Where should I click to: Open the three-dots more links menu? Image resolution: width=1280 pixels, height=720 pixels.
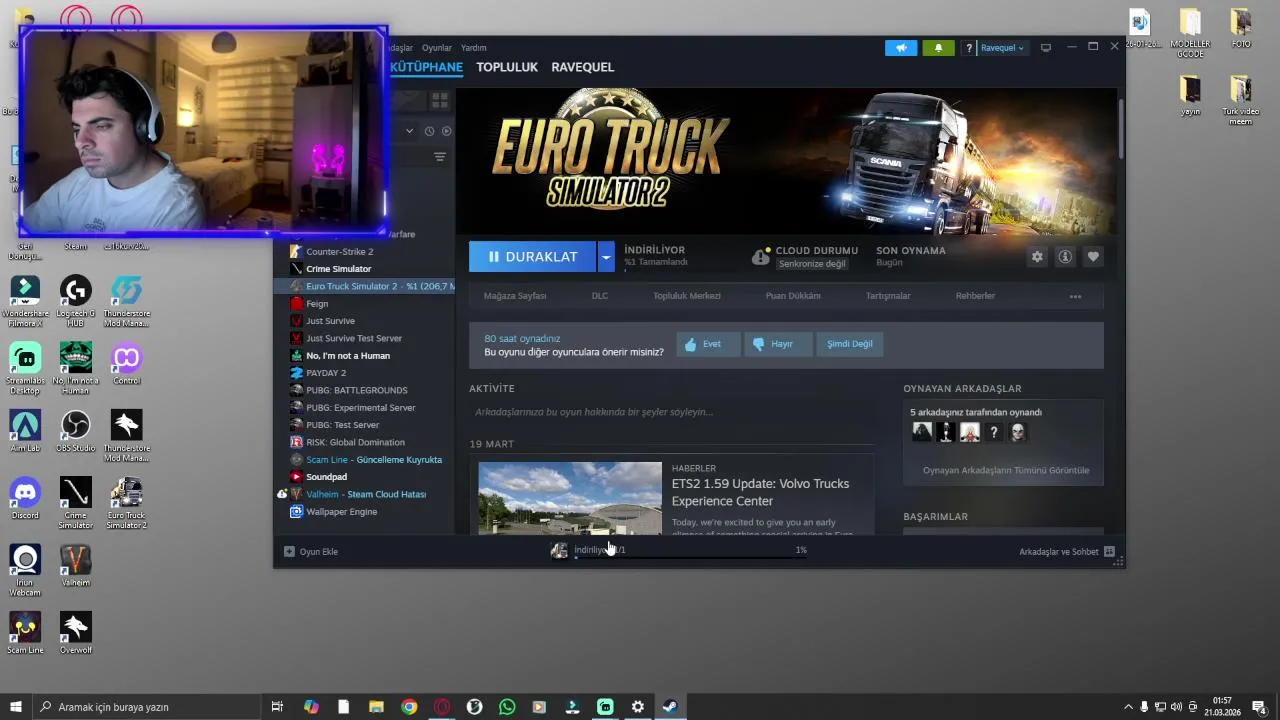(1075, 296)
